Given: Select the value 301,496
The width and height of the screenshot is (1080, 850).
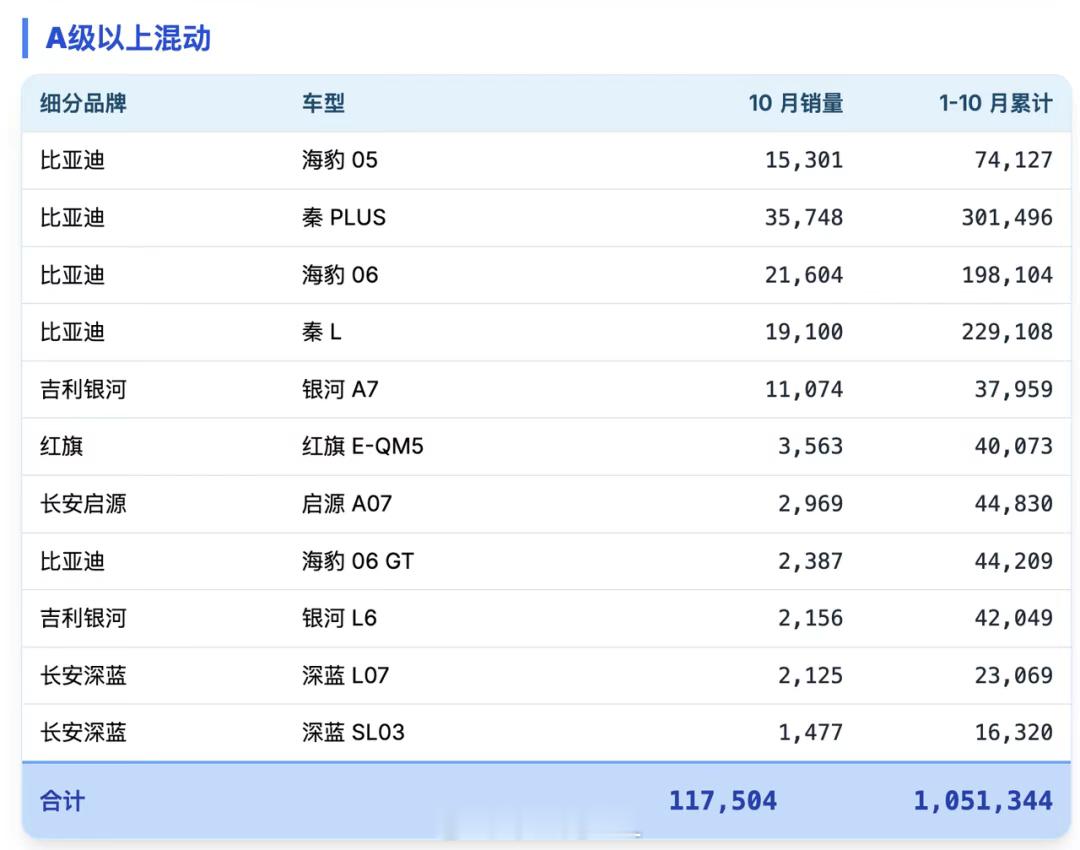Looking at the screenshot, I should (x=1007, y=218).
